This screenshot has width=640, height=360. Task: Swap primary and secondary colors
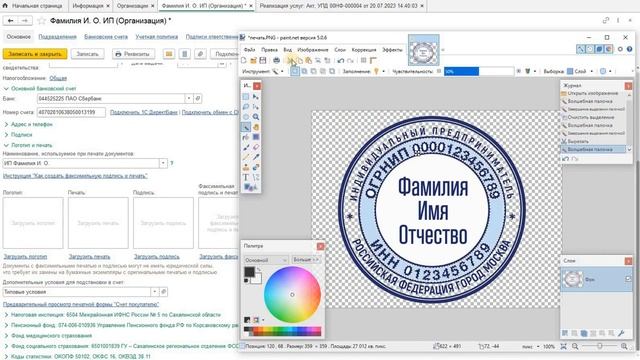click(258, 269)
